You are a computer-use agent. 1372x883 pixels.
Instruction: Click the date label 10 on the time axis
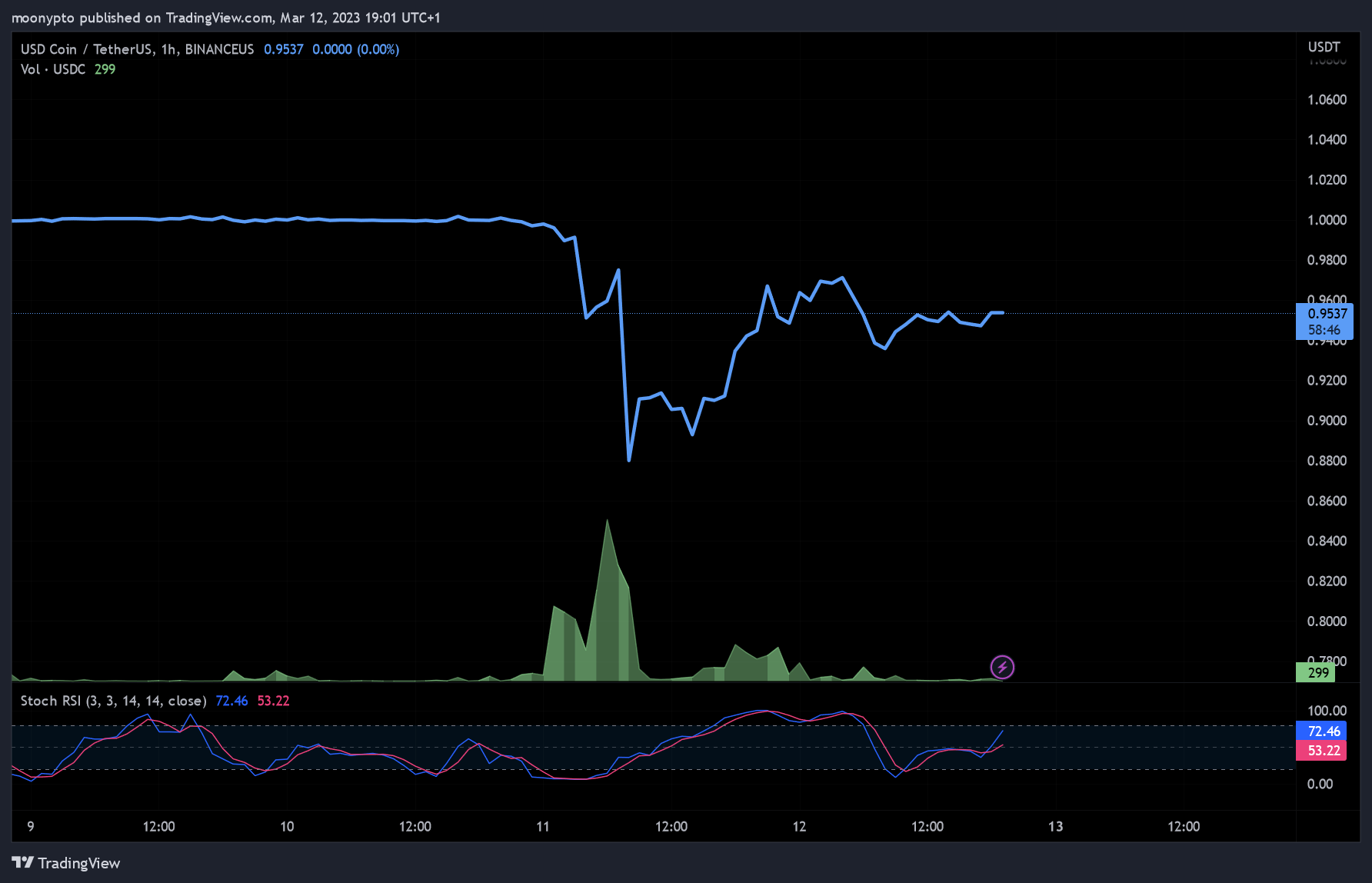pyautogui.click(x=287, y=827)
